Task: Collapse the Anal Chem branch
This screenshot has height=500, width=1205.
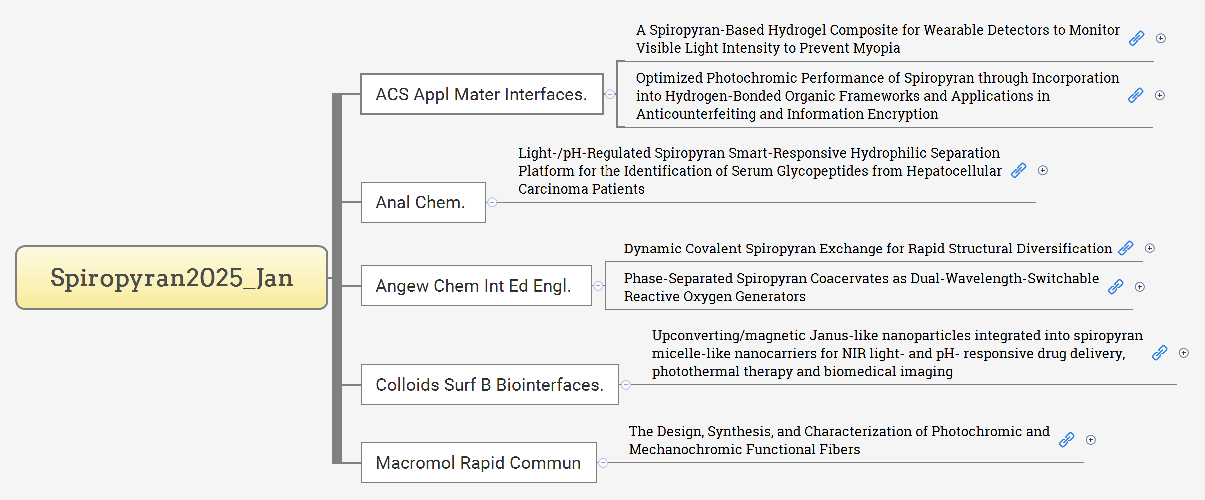Action: tap(492, 202)
